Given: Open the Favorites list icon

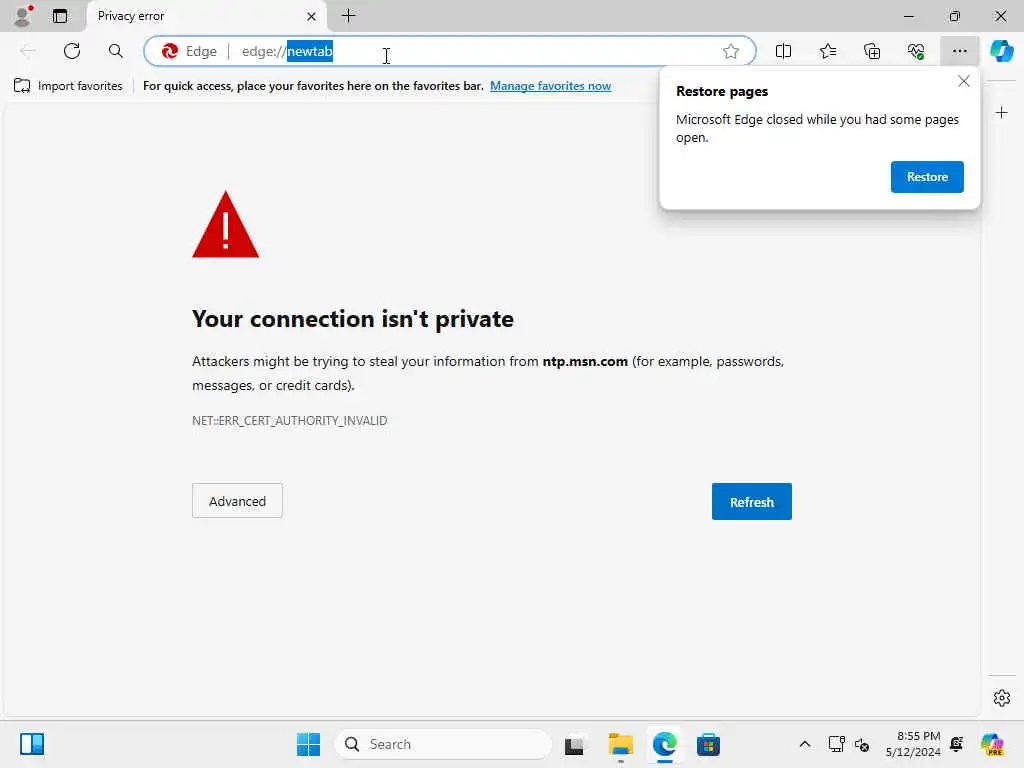Looking at the screenshot, I should [x=827, y=51].
